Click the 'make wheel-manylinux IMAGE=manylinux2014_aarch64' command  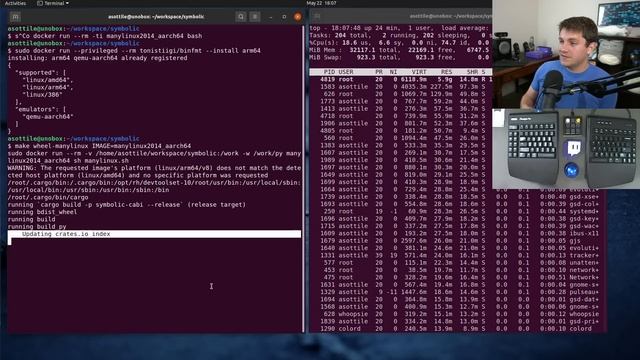point(102,146)
